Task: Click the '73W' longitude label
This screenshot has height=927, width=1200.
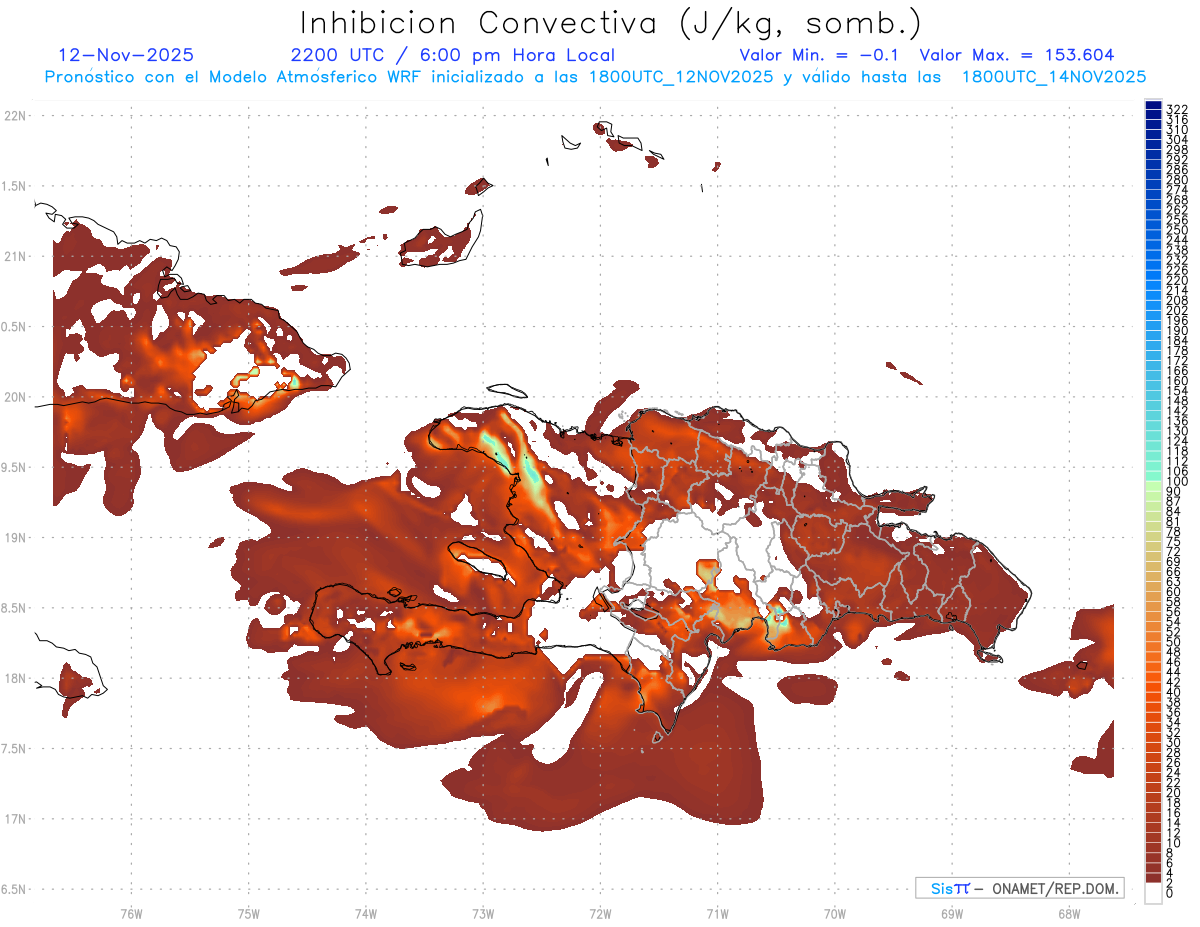Action: pyautogui.click(x=483, y=912)
